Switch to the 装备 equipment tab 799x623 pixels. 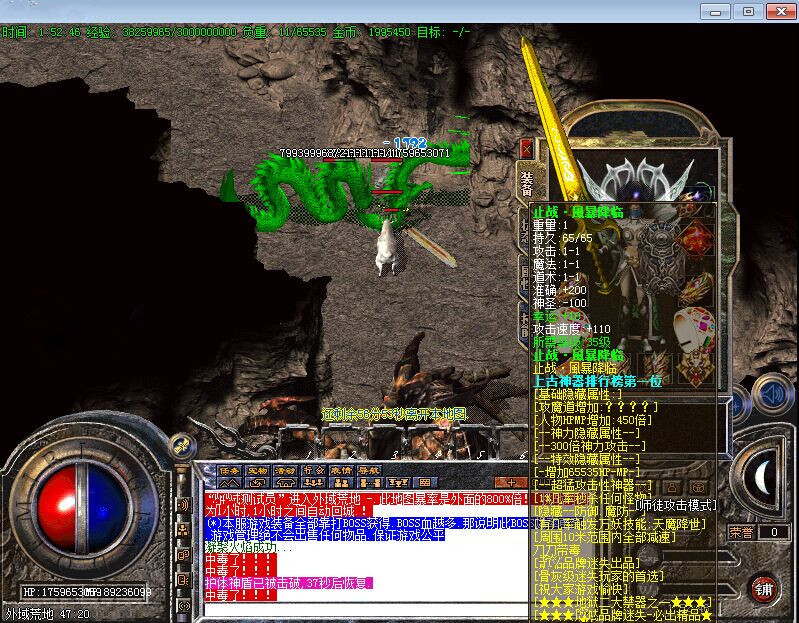(x=527, y=183)
